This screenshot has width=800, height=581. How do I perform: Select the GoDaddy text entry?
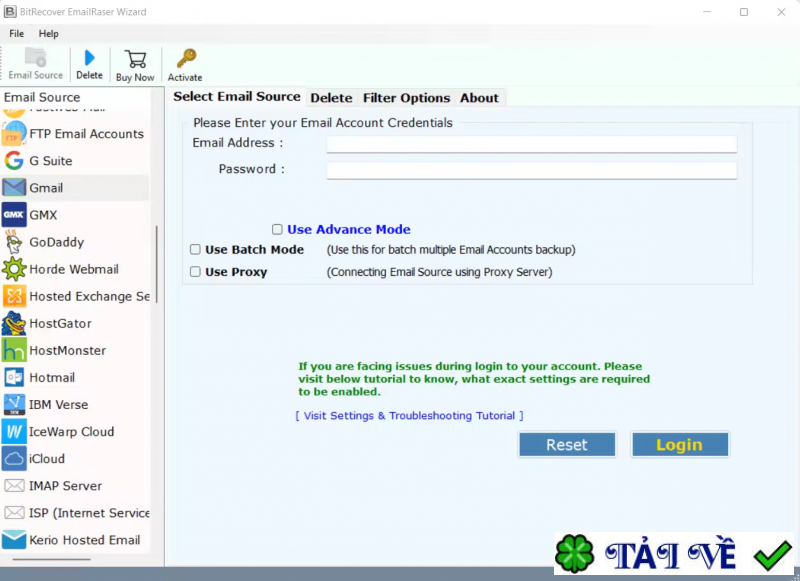57,242
